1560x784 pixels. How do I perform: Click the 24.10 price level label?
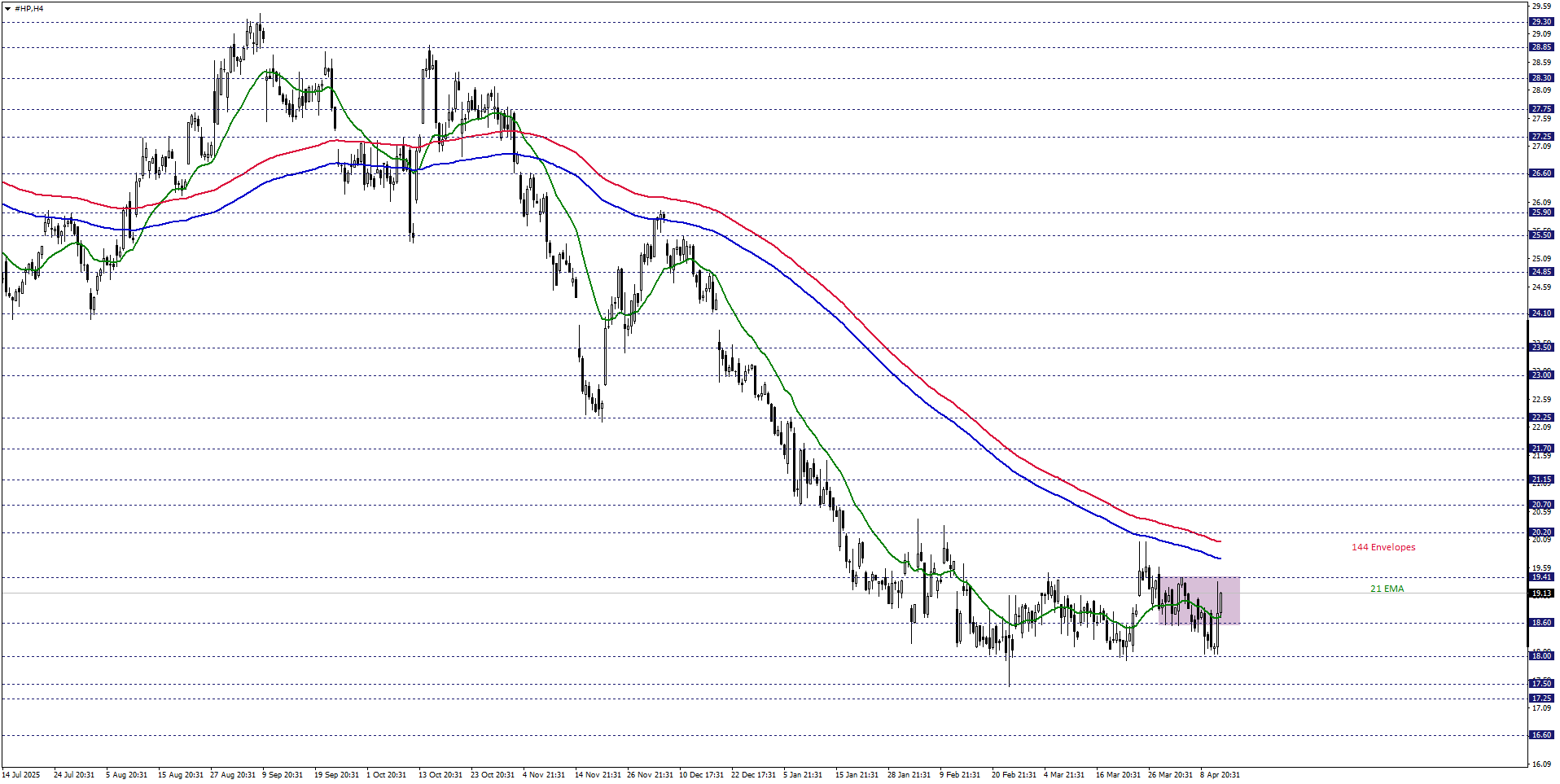coord(1541,313)
